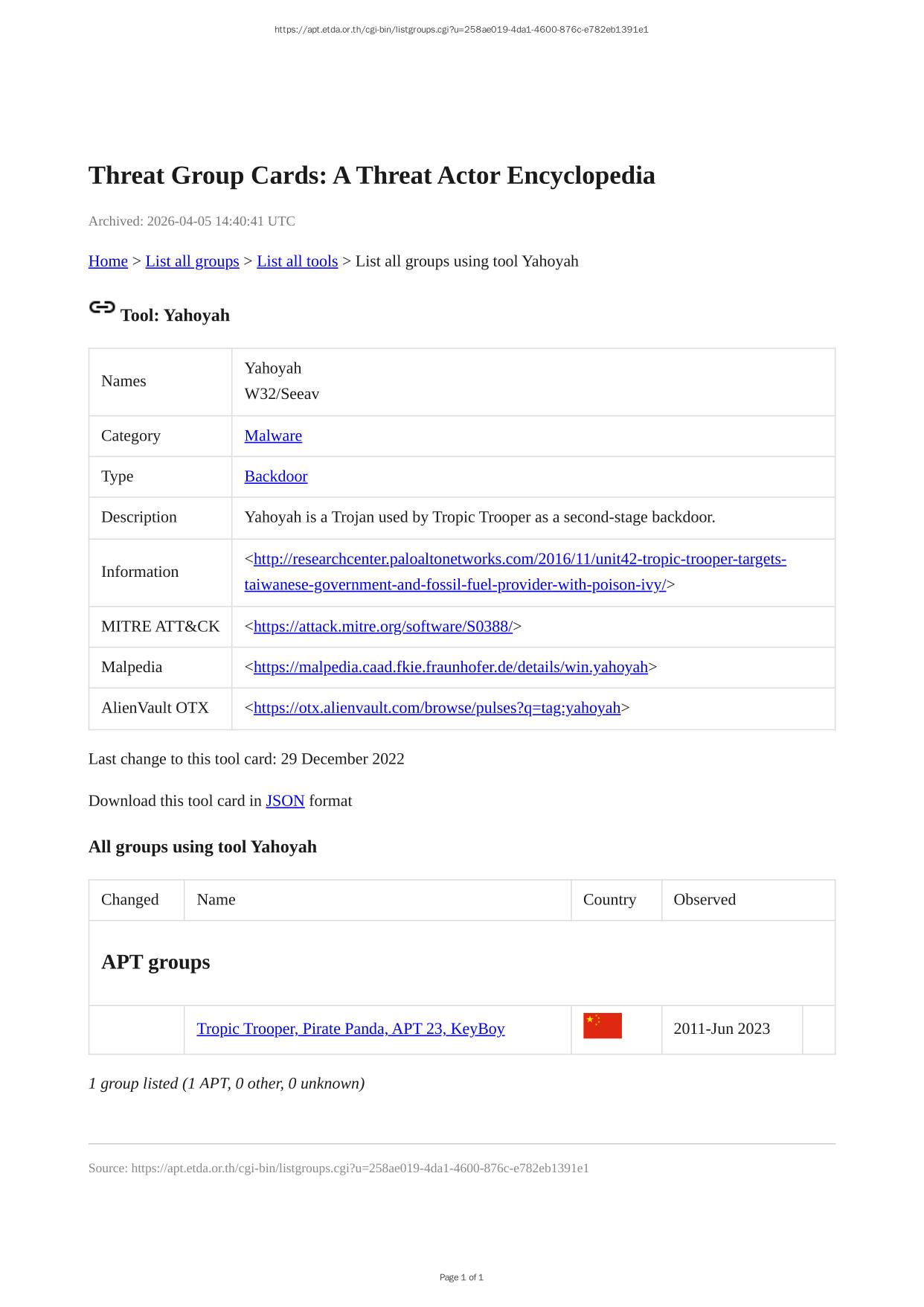Visit the MITRE ATT&CK S0388 link
The width and height of the screenshot is (924, 1307).
pyautogui.click(x=382, y=627)
